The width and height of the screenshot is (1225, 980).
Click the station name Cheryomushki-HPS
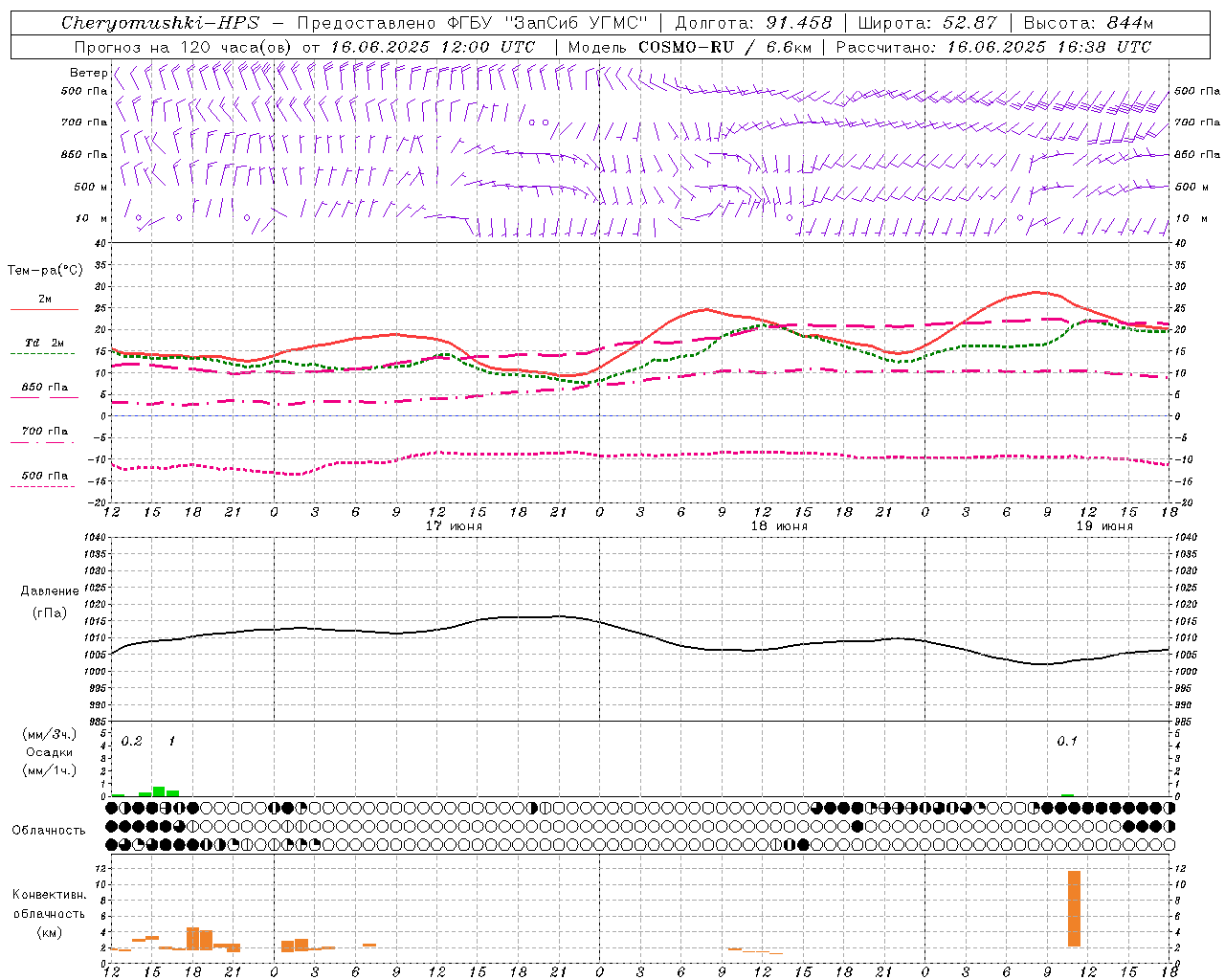(161, 23)
